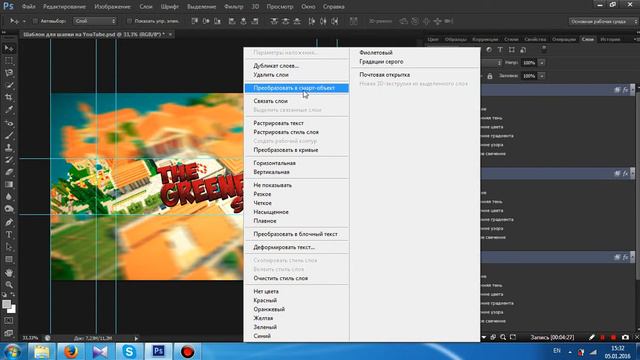Toggle the layer filtering switch
The image size is (640, 360).
(544, 49)
